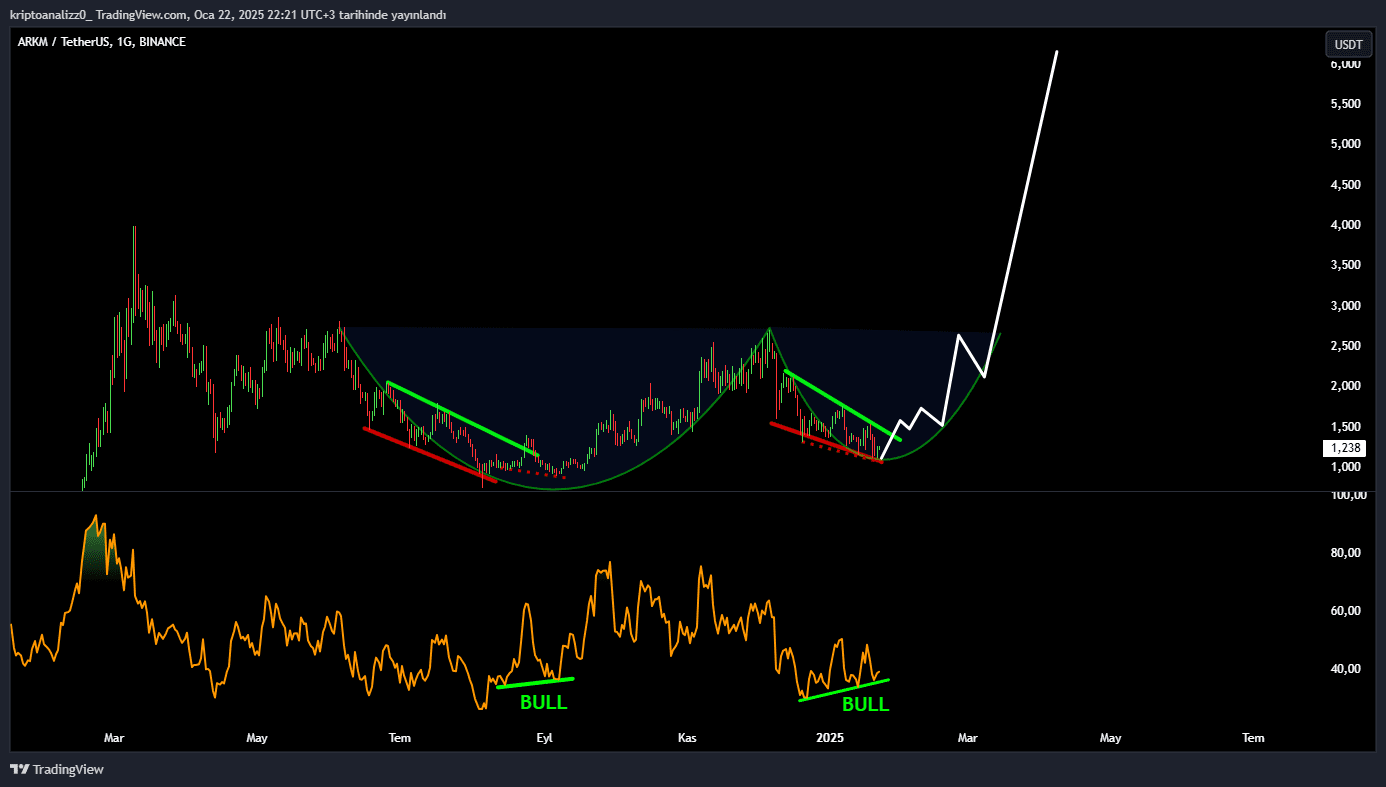Click the USDT currency button
The height and width of the screenshot is (787, 1386).
point(1348,44)
